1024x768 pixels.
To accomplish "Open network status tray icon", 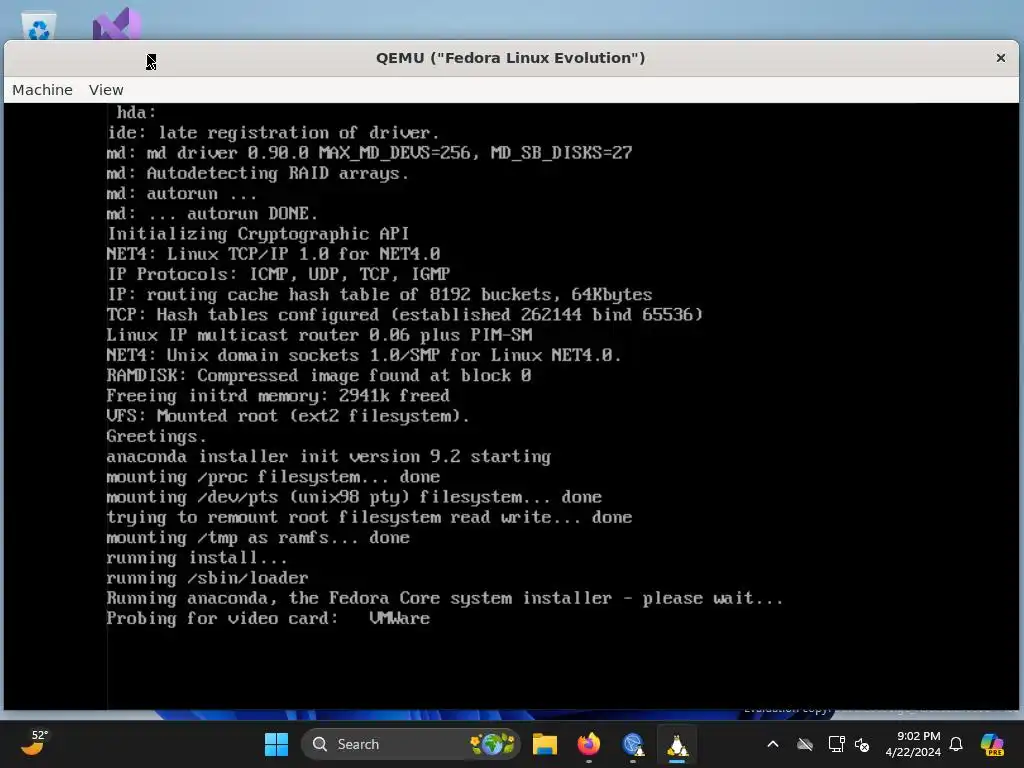I will [x=836, y=744].
